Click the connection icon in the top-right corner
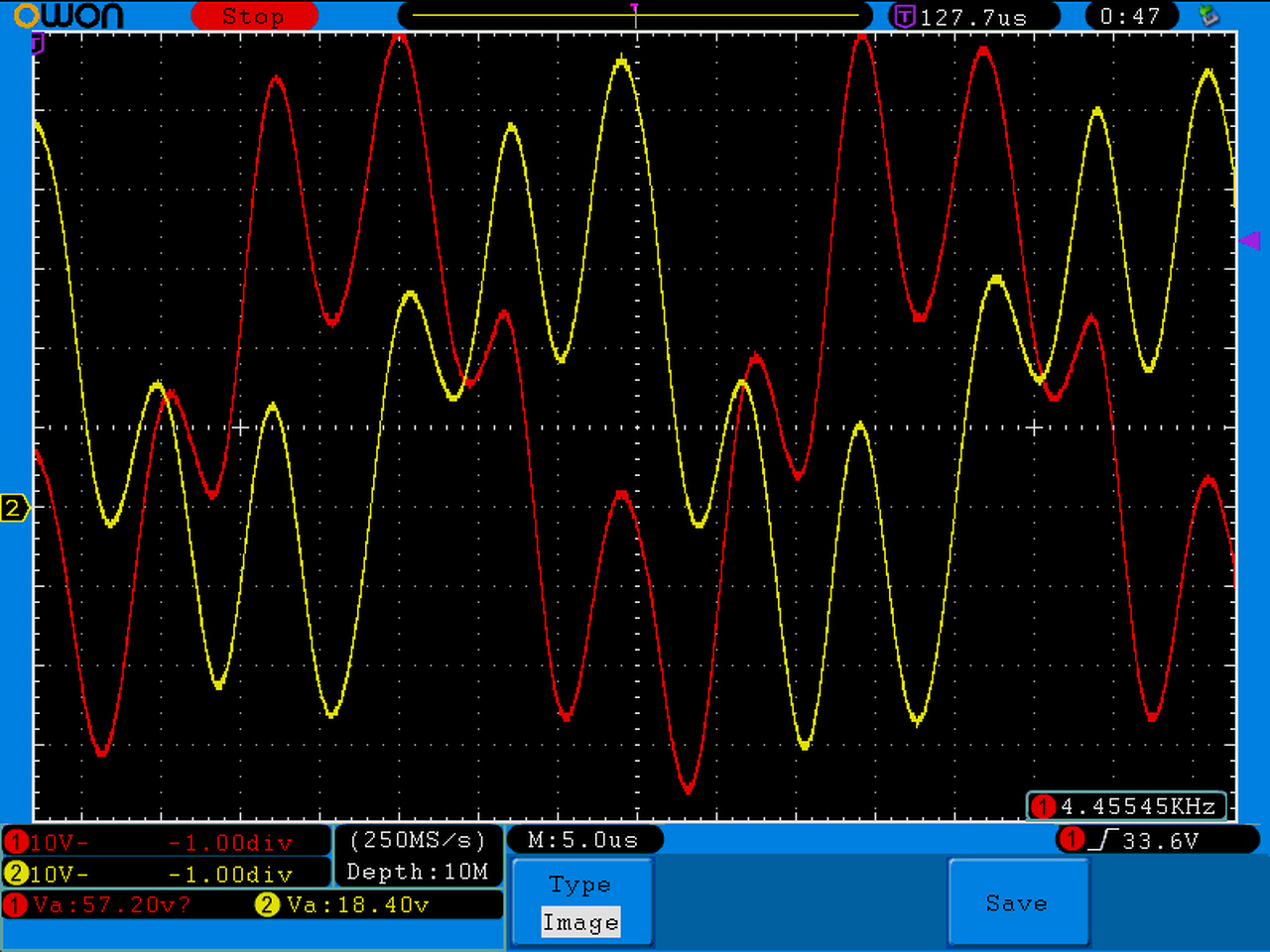Screen dimensions: 1270x952 coord(1208,16)
